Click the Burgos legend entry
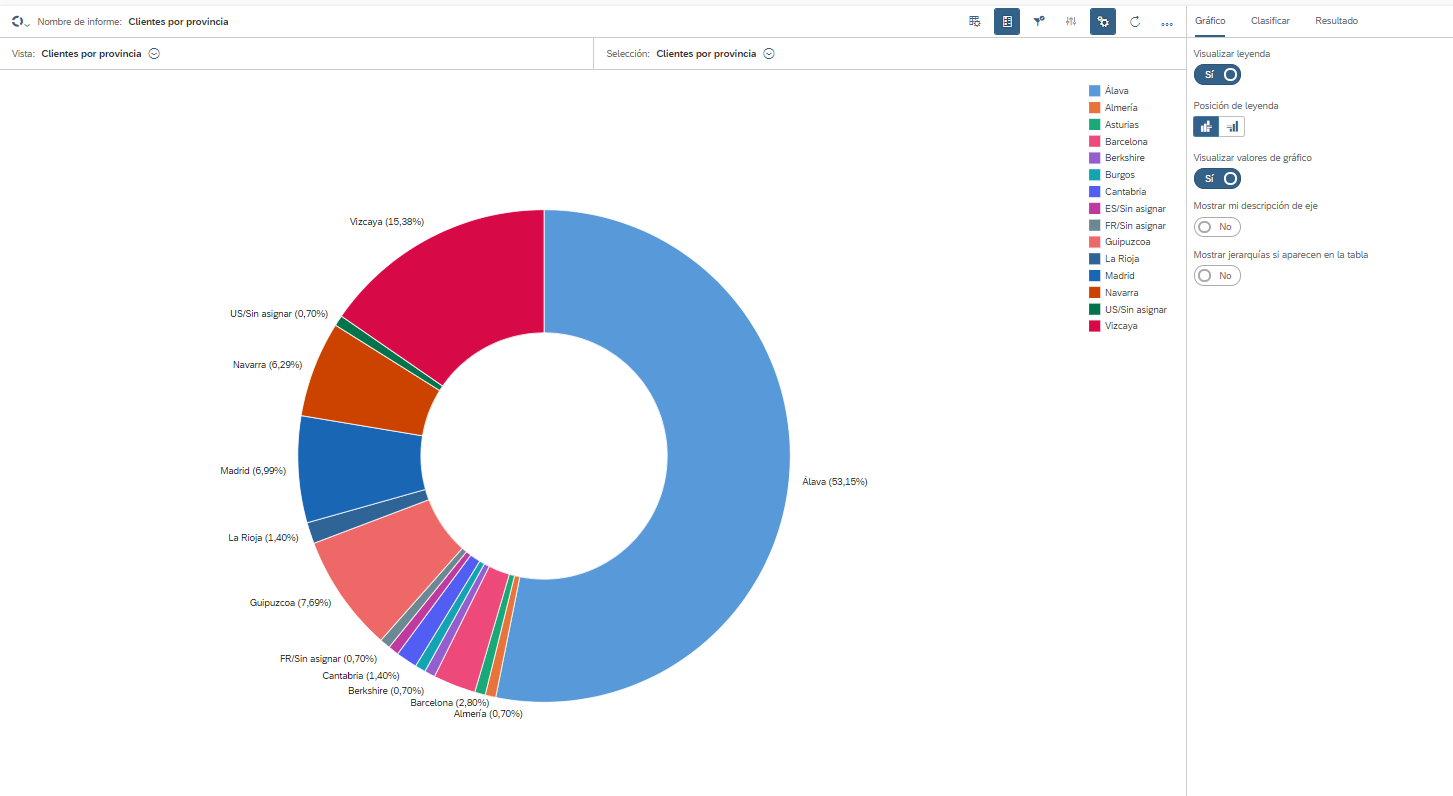Screen dimensions: 1453x796 [x=1112, y=175]
